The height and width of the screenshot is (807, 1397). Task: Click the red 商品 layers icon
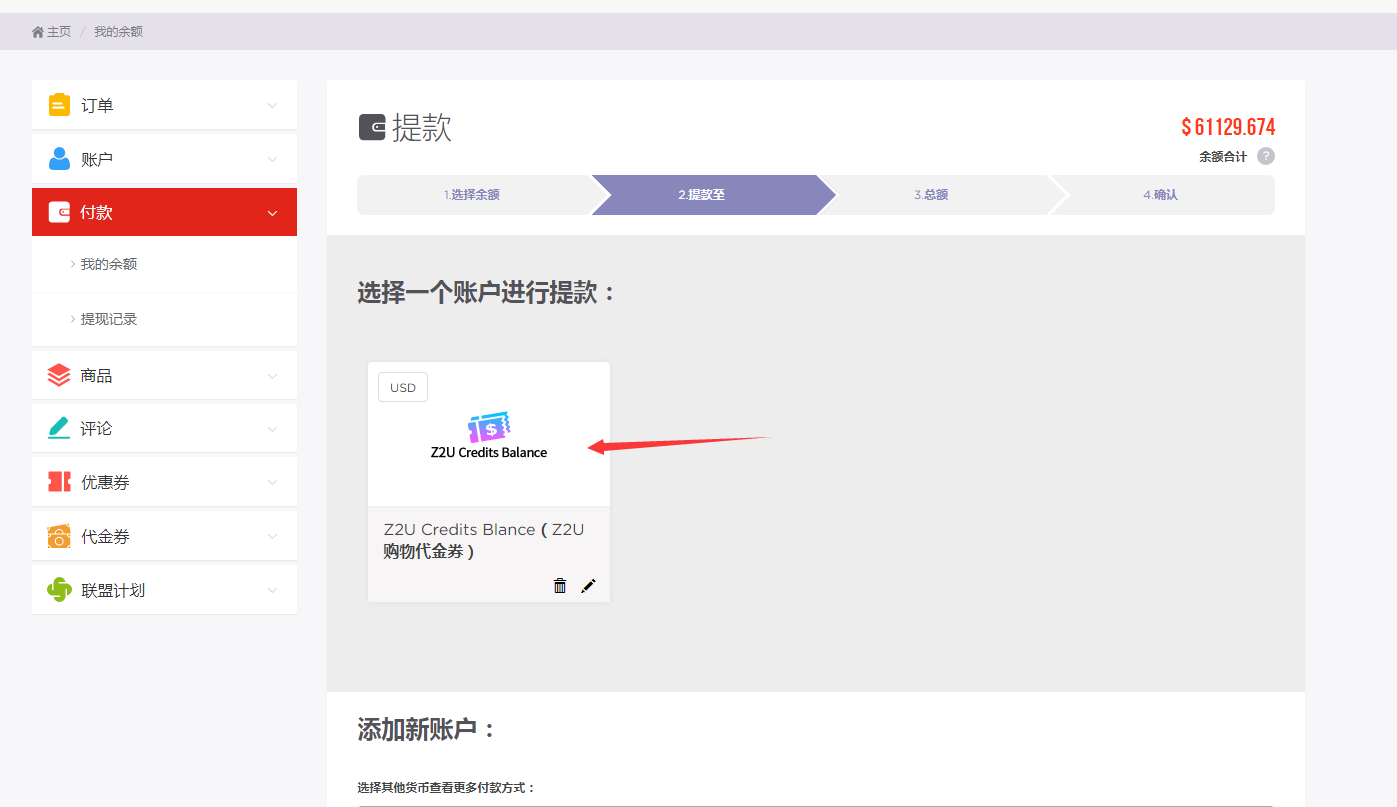pos(59,375)
